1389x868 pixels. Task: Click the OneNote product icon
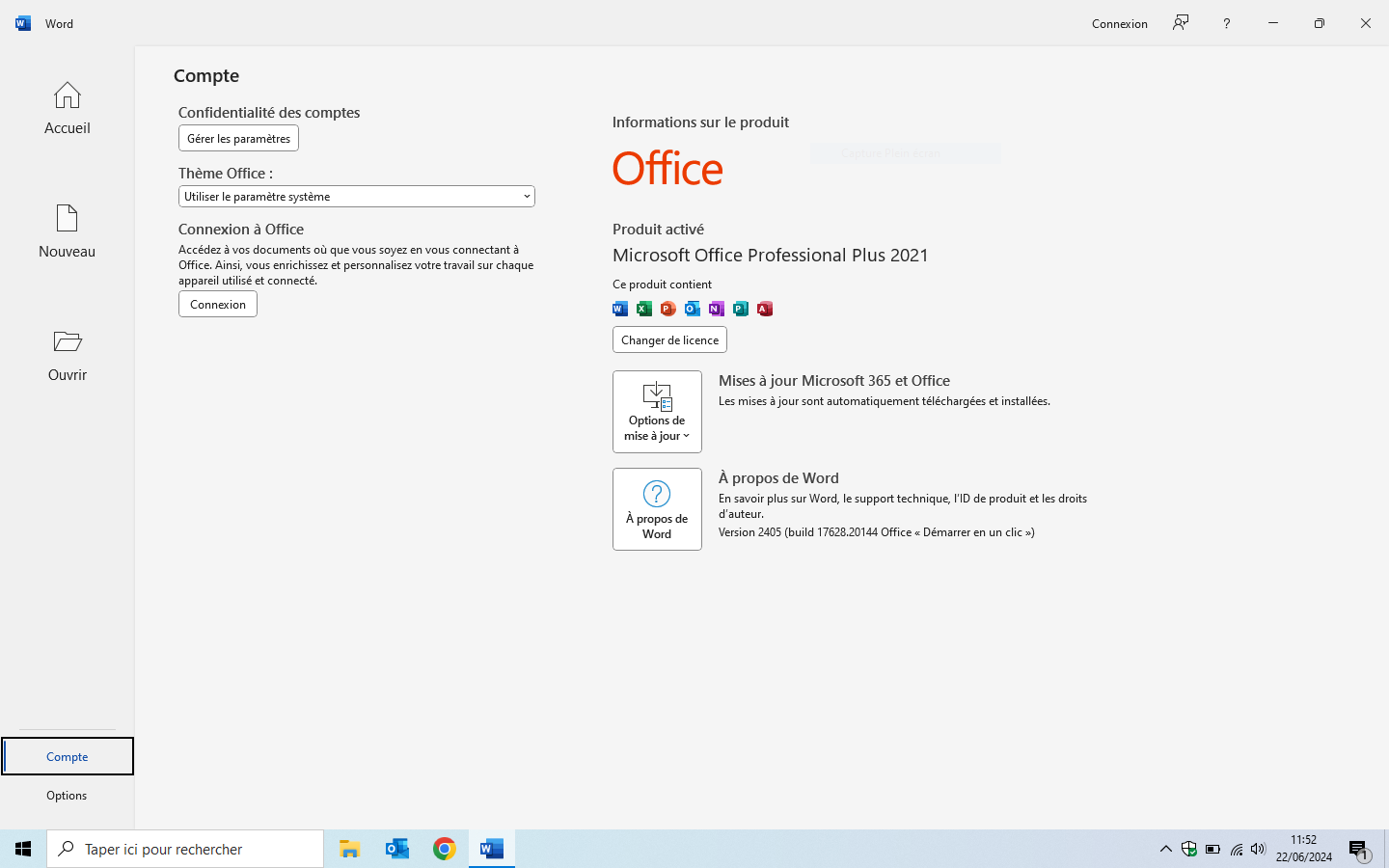tap(717, 309)
